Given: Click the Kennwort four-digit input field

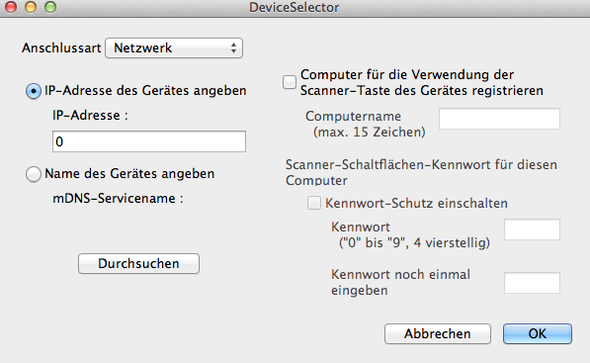Looking at the screenshot, I should click(532, 229).
